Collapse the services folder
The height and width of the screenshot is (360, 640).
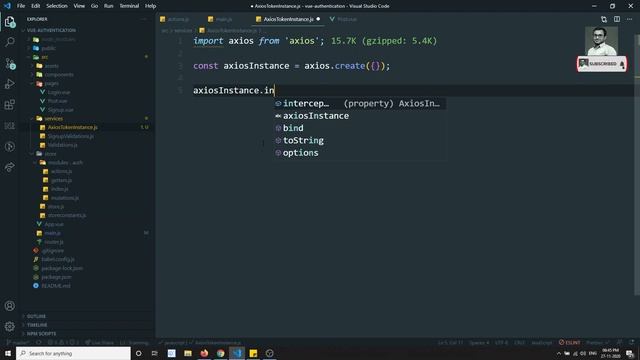pyautogui.click(x=53, y=118)
